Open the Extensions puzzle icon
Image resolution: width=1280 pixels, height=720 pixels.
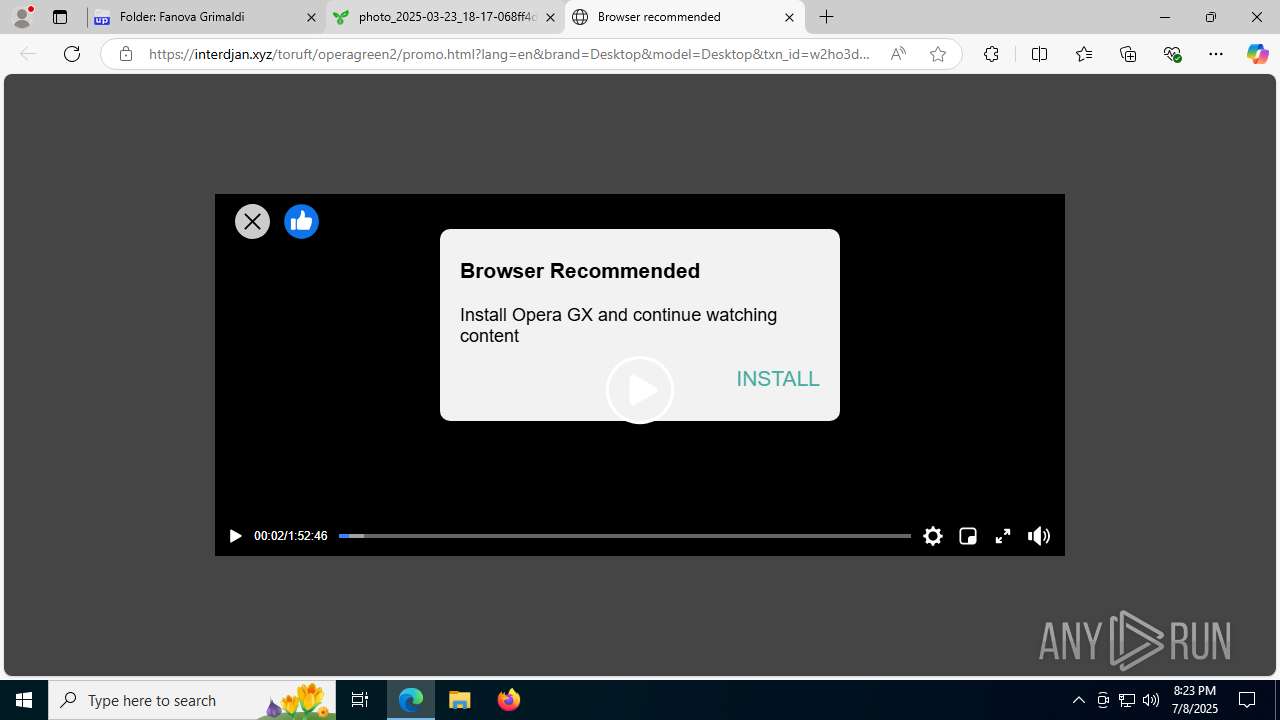[991, 54]
